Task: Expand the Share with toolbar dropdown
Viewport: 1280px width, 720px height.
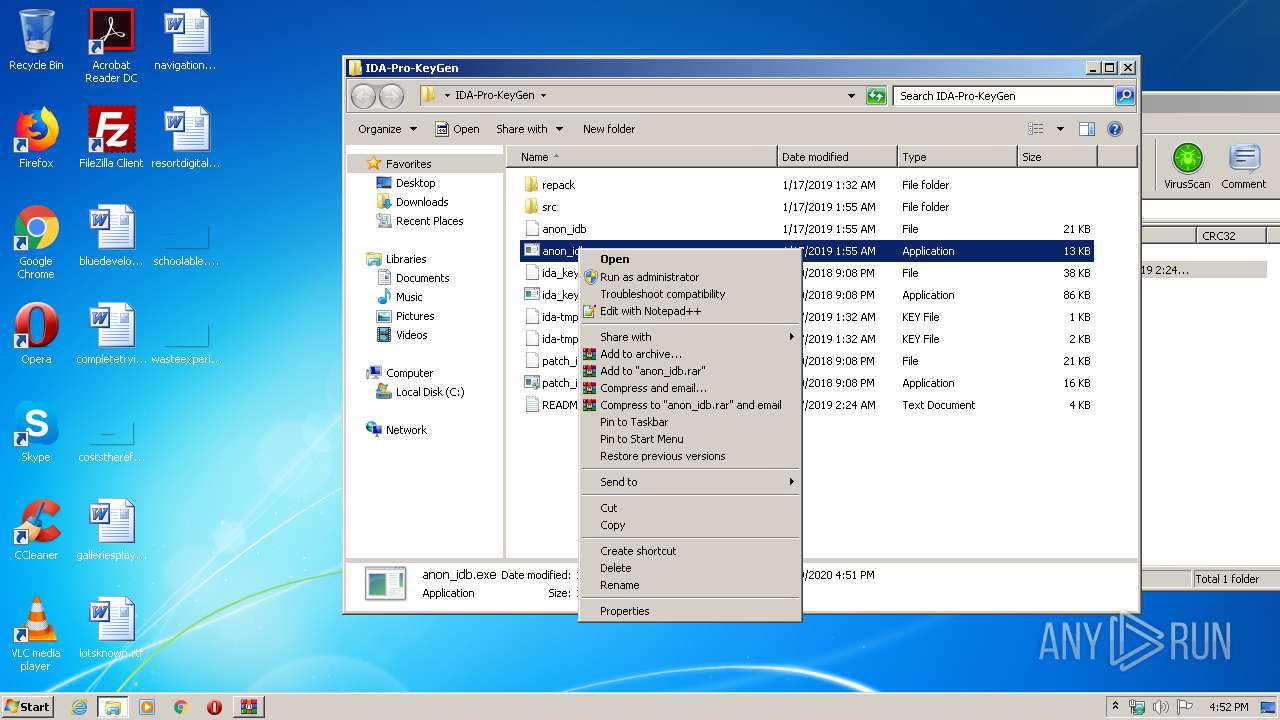Action: [530, 129]
